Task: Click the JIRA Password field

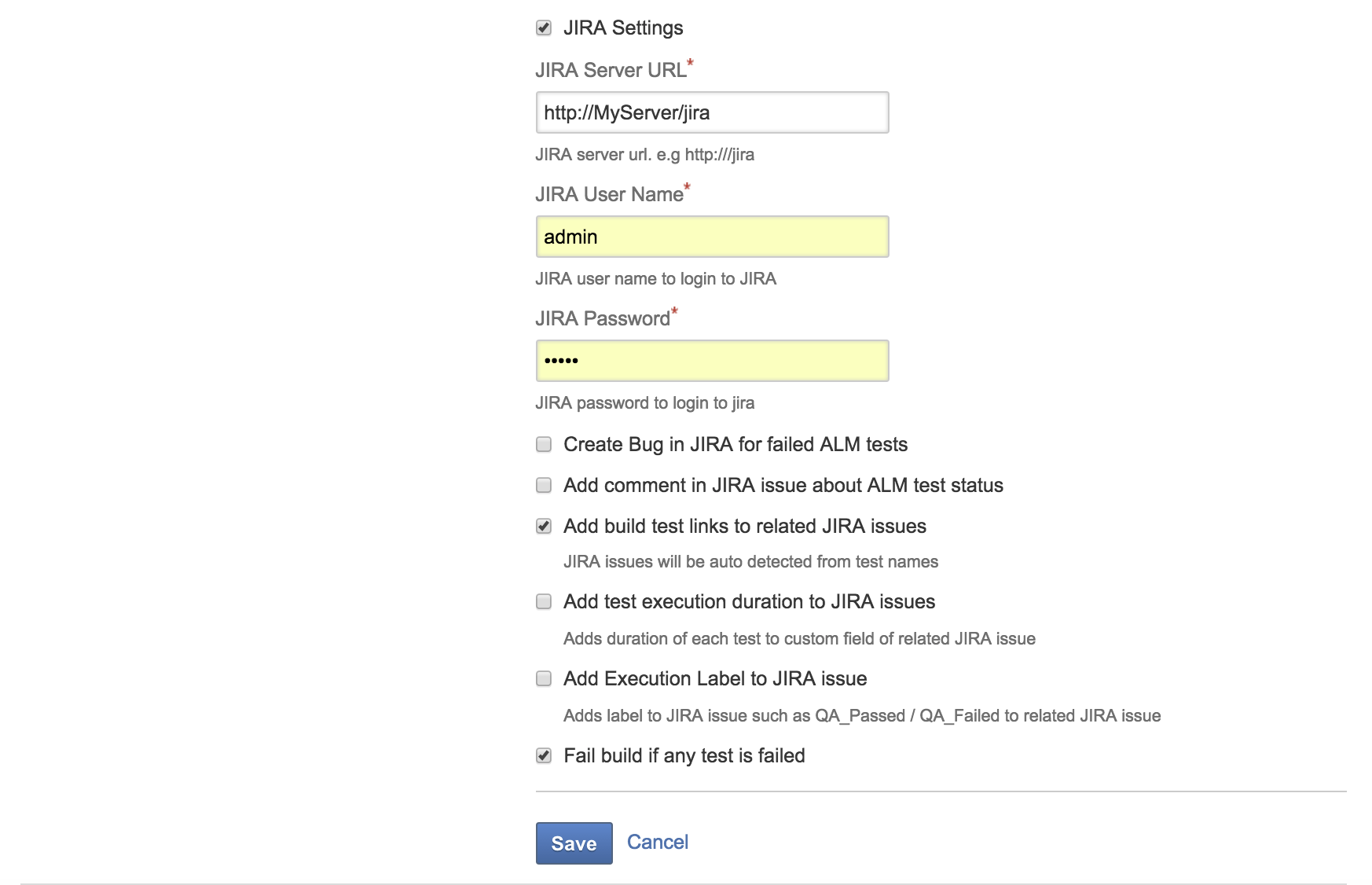Action: (x=712, y=361)
